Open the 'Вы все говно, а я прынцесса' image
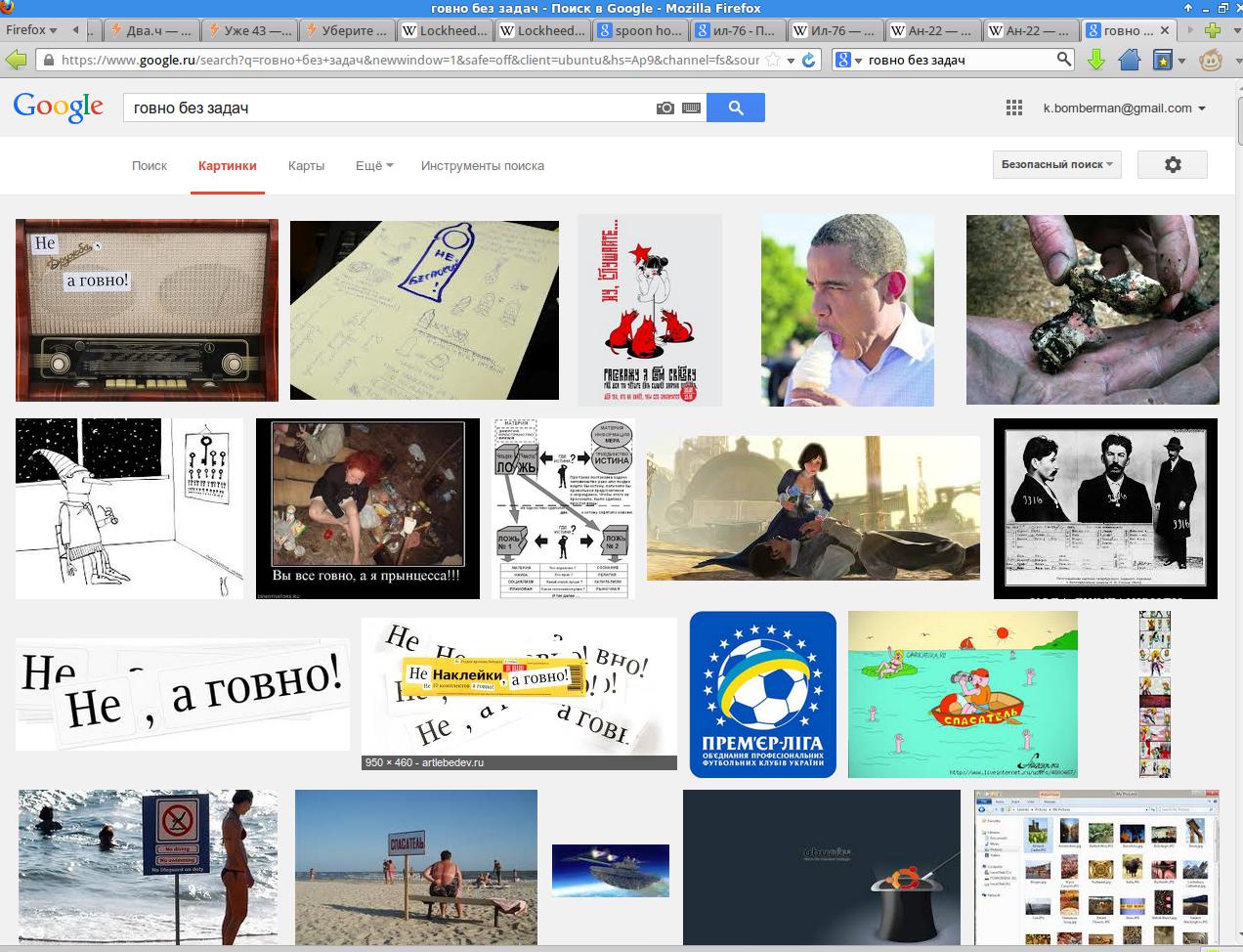This screenshot has height=952, width=1243. pos(367,508)
